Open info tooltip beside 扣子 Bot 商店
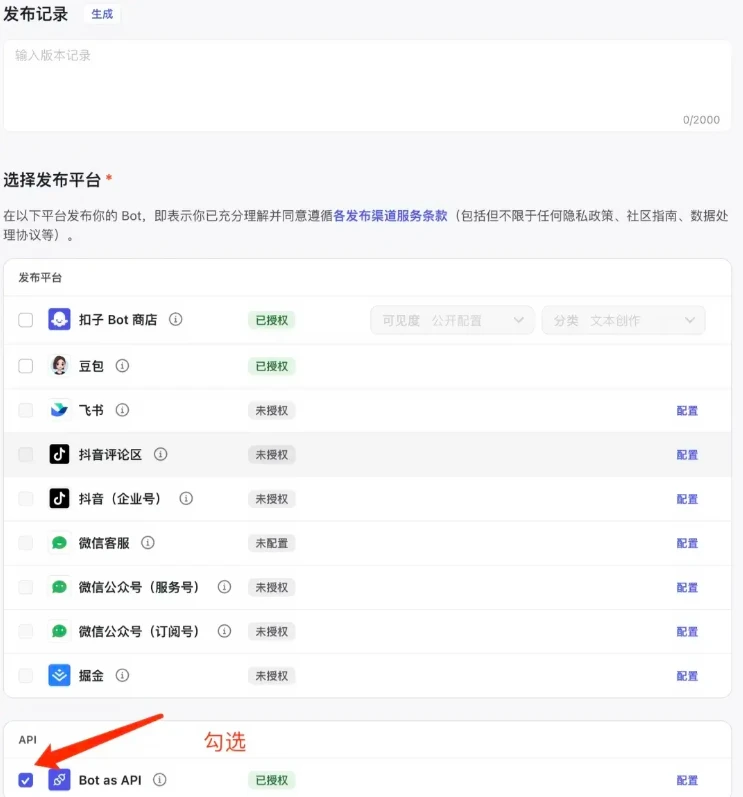The height and width of the screenshot is (797, 743). (175, 319)
